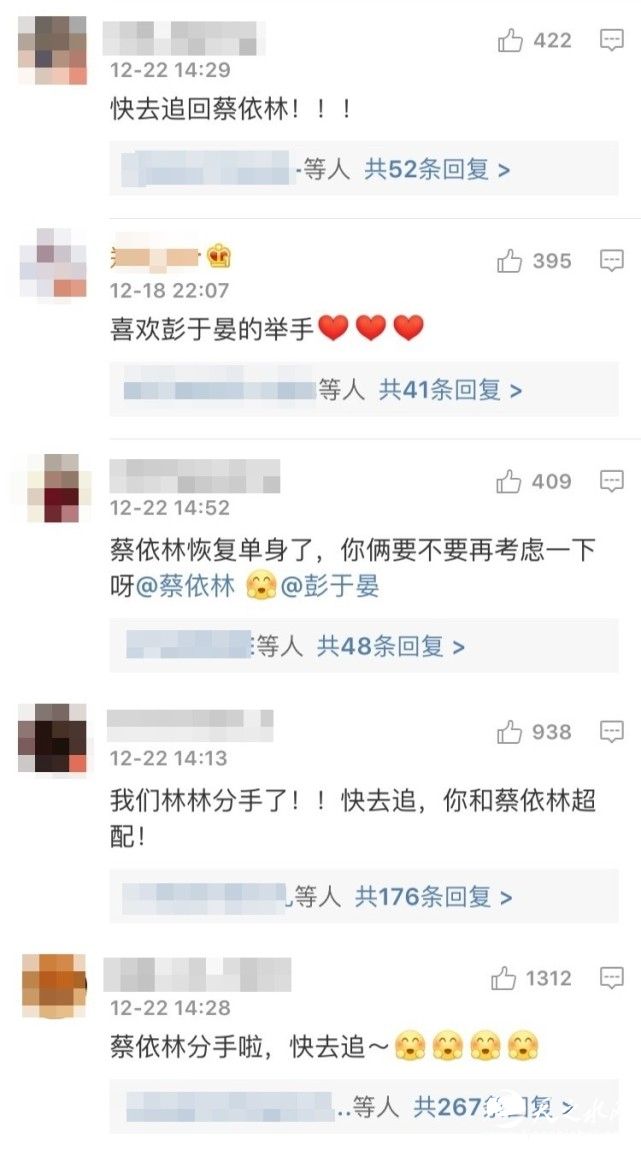Open reply bubble beside 422 likes
Screen dimensions: 641x1150
[612, 40]
